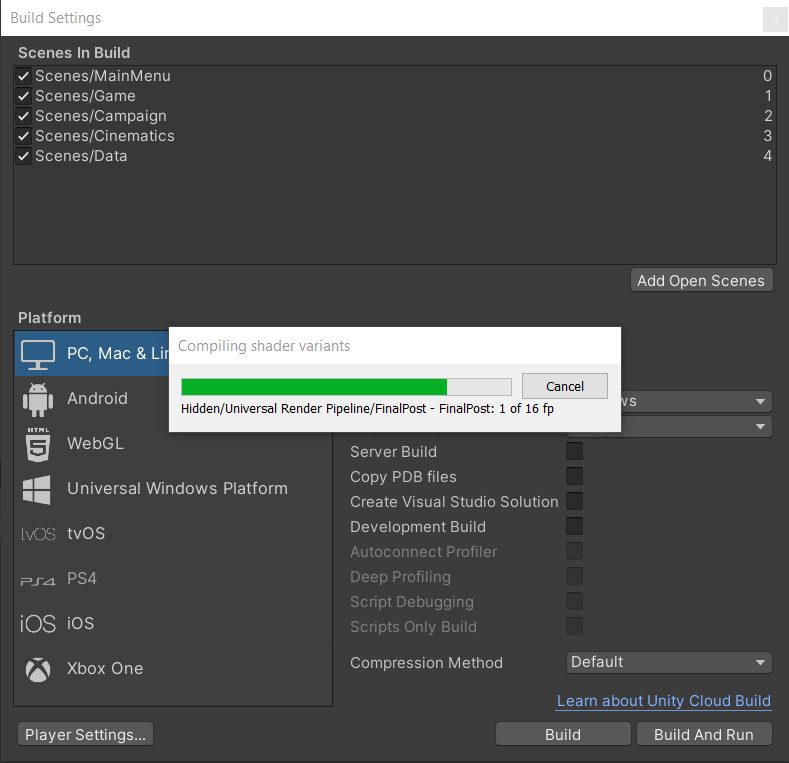Select the PS4 platform icon
The width and height of the screenshot is (789, 763).
38,581
